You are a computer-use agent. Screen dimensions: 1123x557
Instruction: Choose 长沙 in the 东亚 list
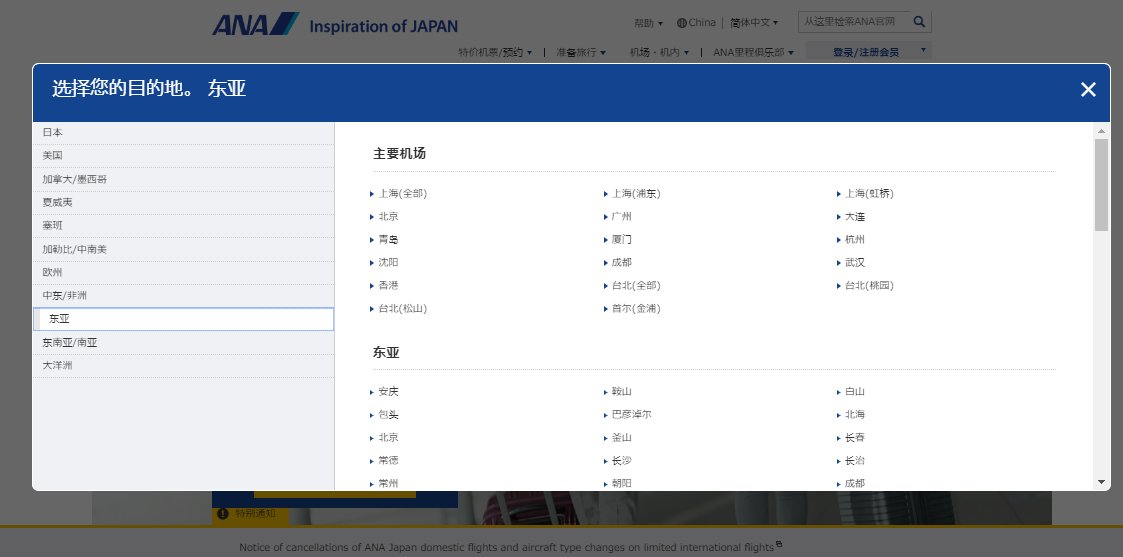coord(622,460)
